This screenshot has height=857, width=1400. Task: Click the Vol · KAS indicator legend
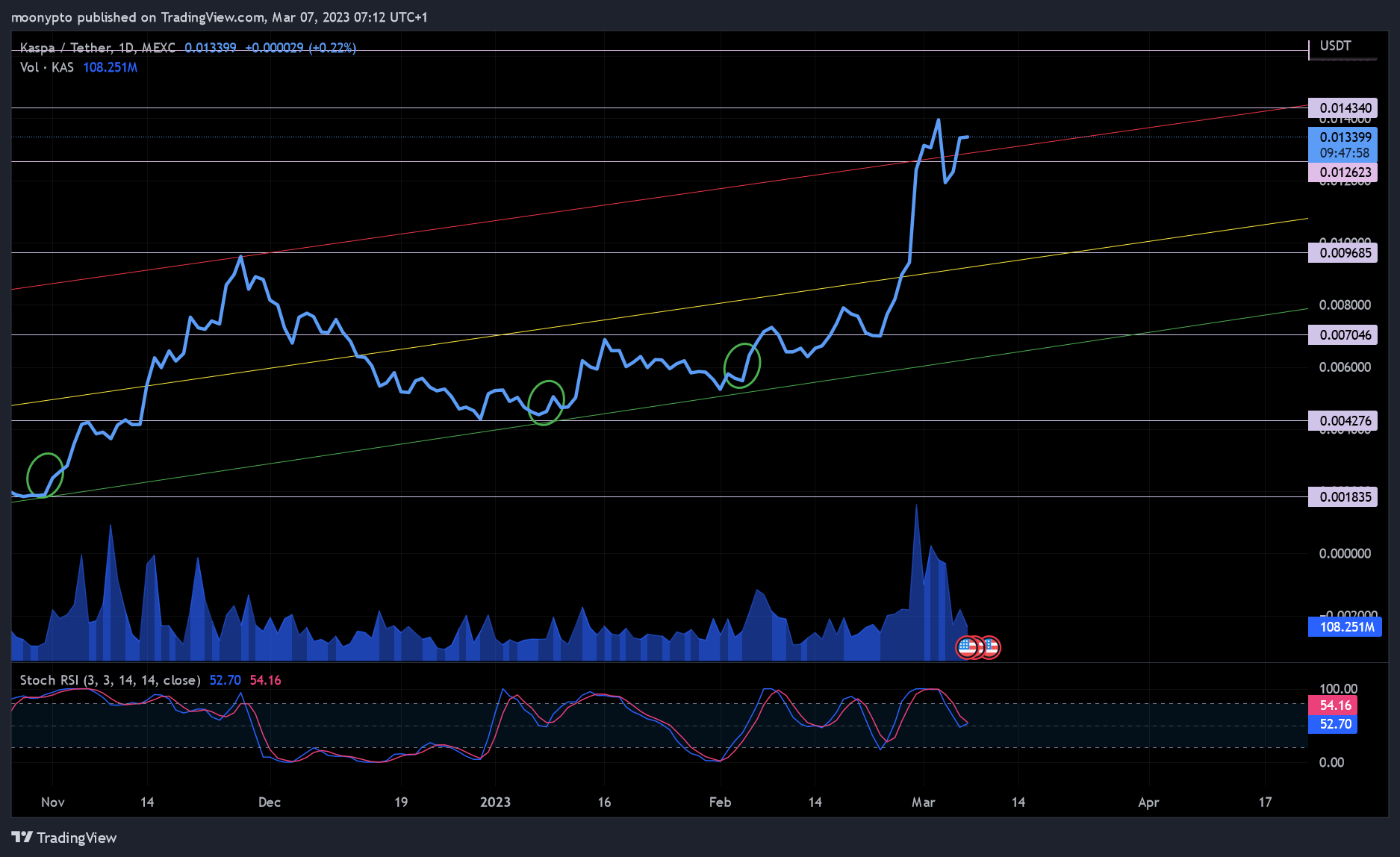[x=47, y=67]
